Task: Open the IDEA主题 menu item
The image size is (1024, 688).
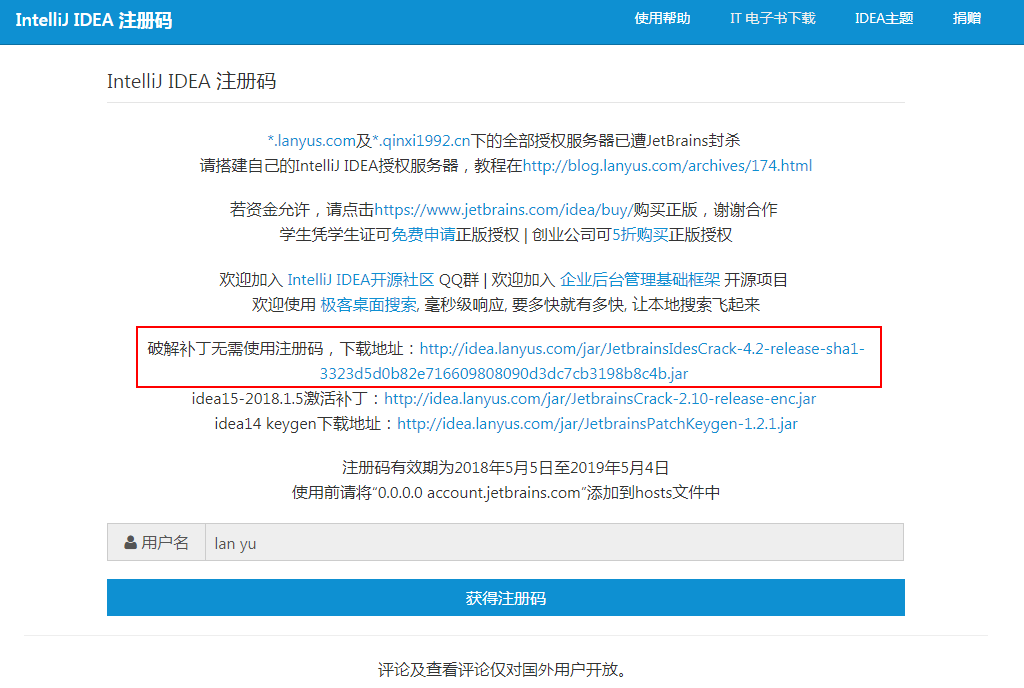Action: (884, 18)
